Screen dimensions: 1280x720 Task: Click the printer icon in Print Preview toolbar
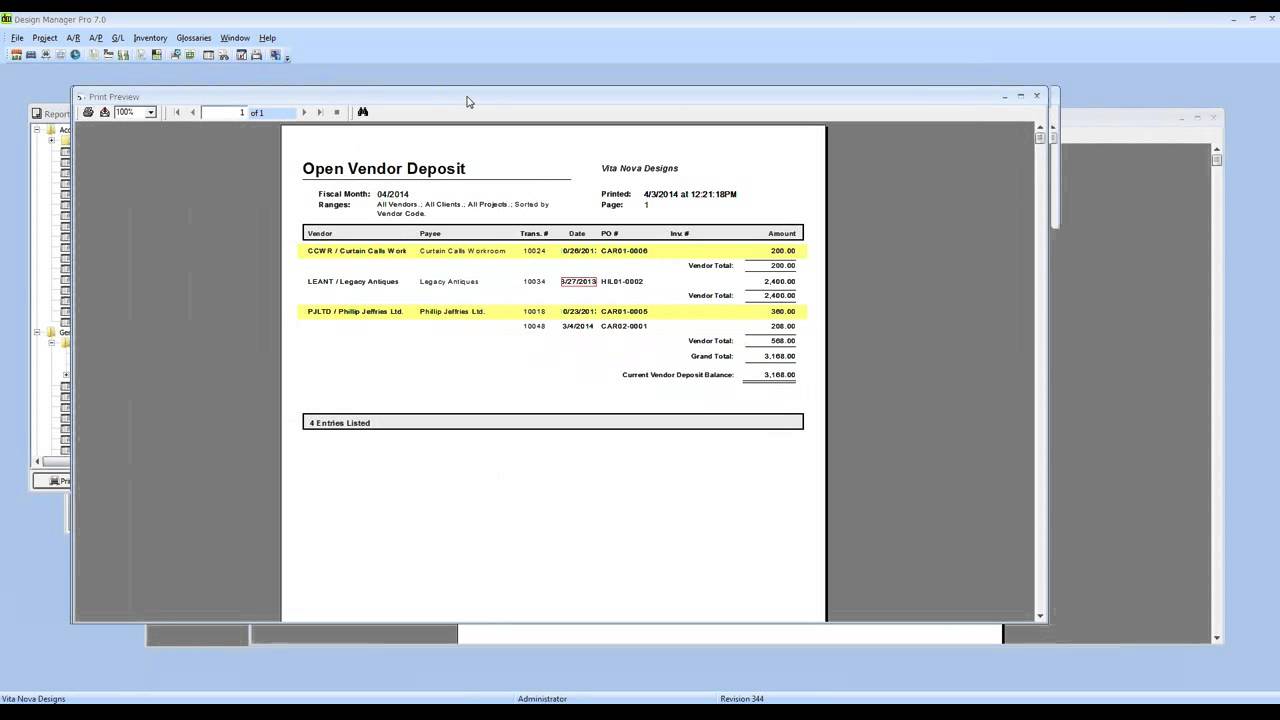coord(88,112)
